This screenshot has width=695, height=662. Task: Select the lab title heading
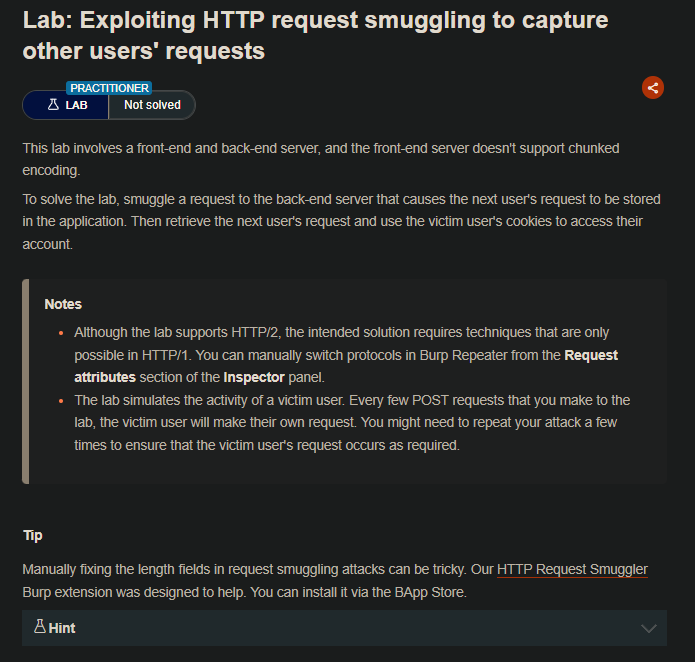[x=315, y=35]
